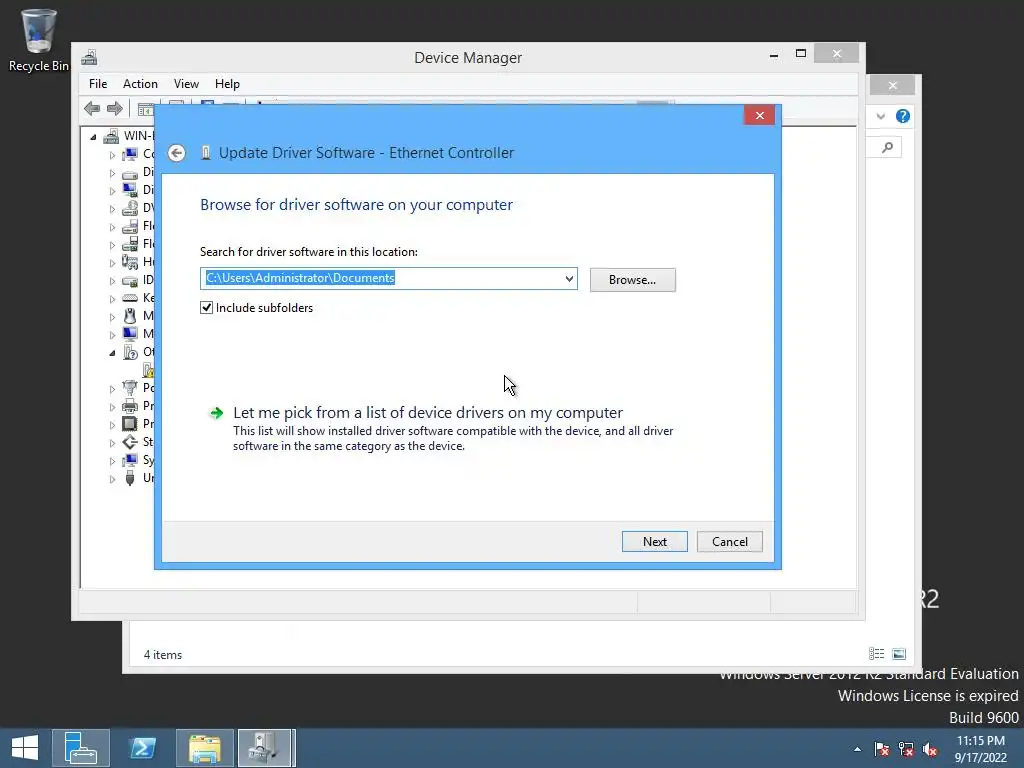Expand the Disk drives node
Image resolution: width=1024 pixels, height=768 pixels.
click(112, 174)
